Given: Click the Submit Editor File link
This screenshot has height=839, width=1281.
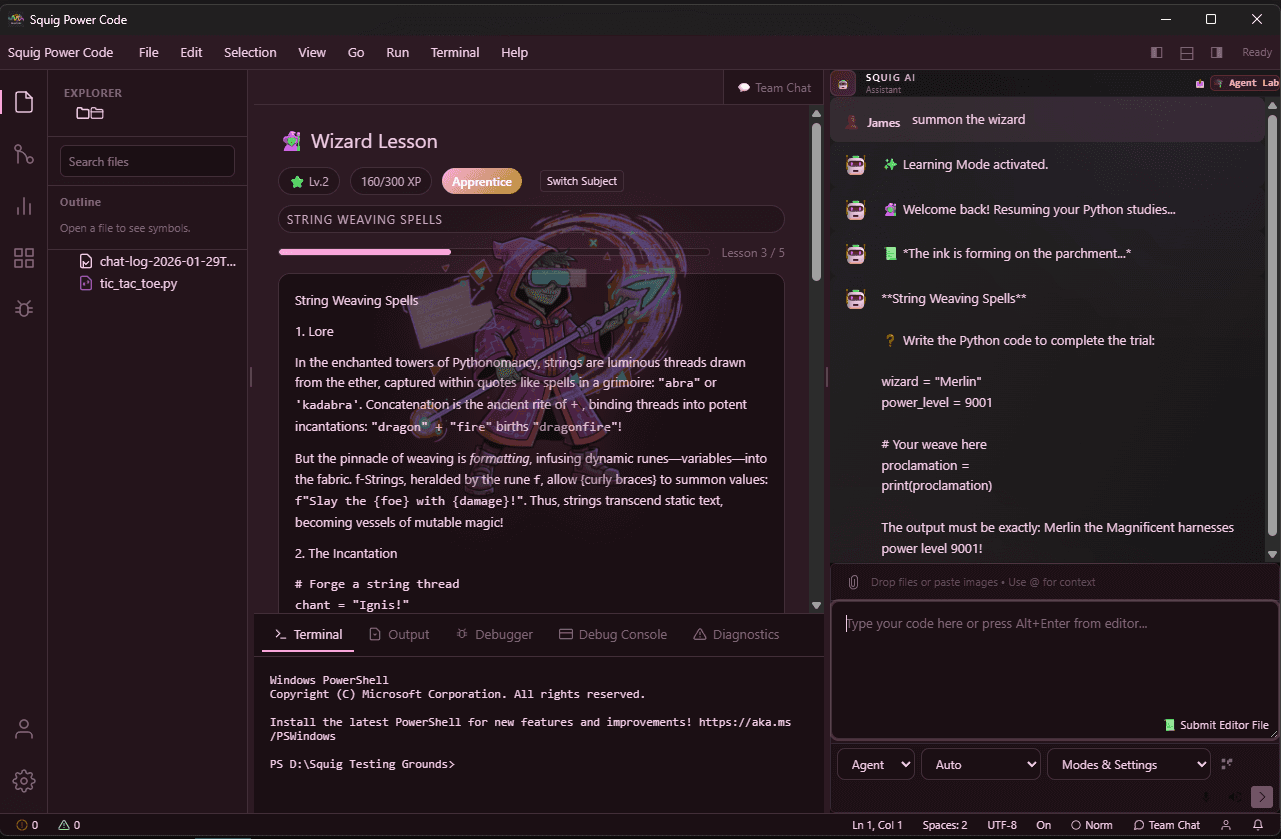Looking at the screenshot, I should [x=1217, y=725].
